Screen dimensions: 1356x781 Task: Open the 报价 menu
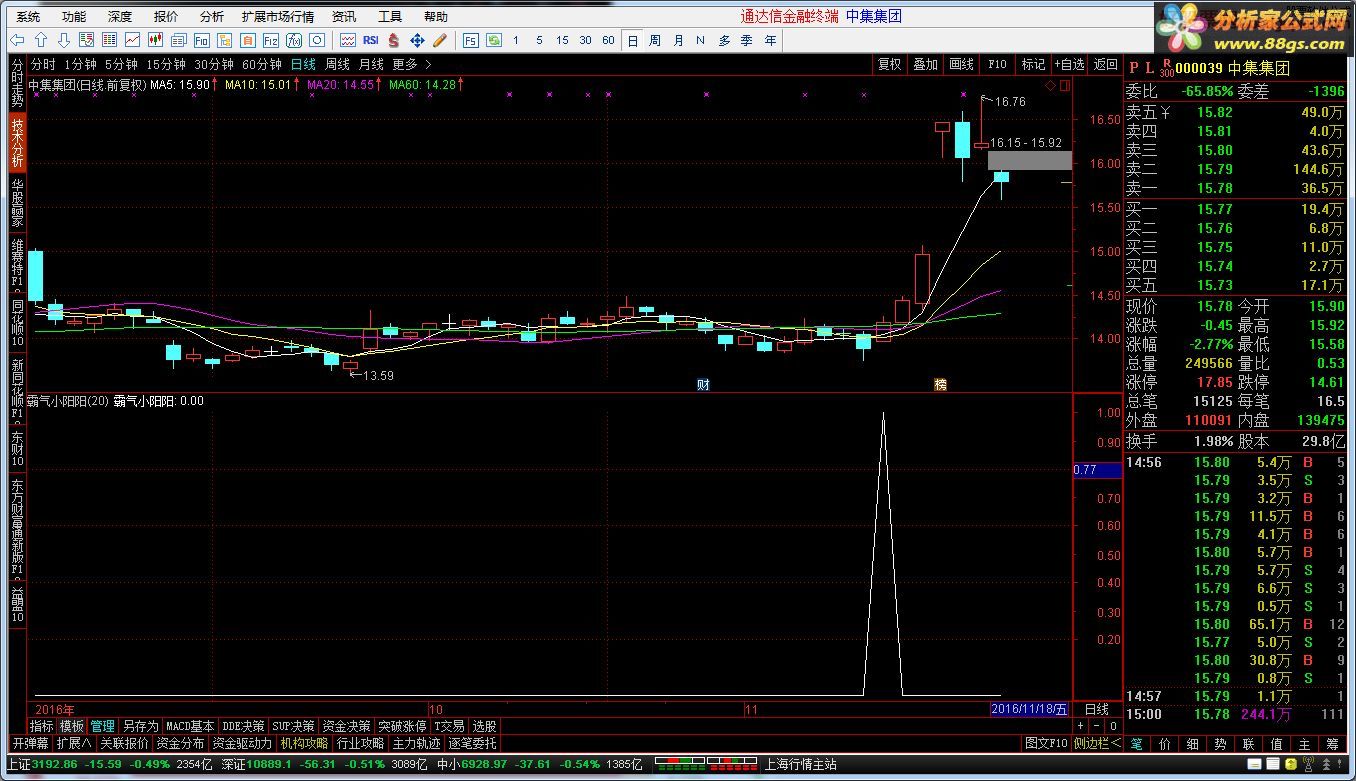tap(166, 16)
